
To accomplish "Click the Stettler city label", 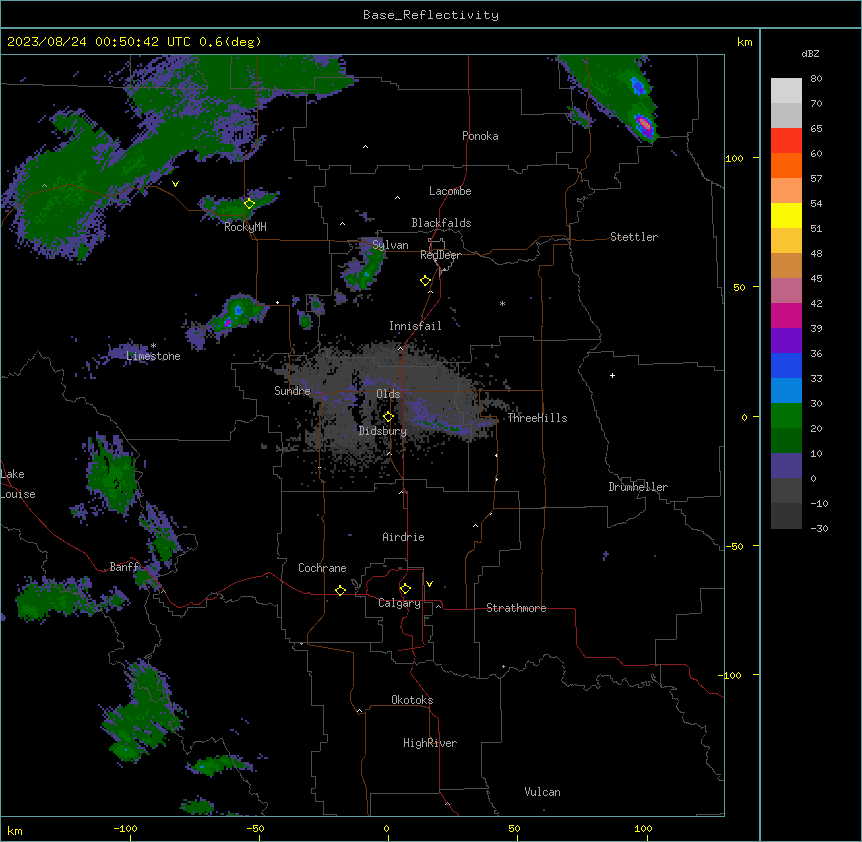I will pyautogui.click(x=633, y=237).
